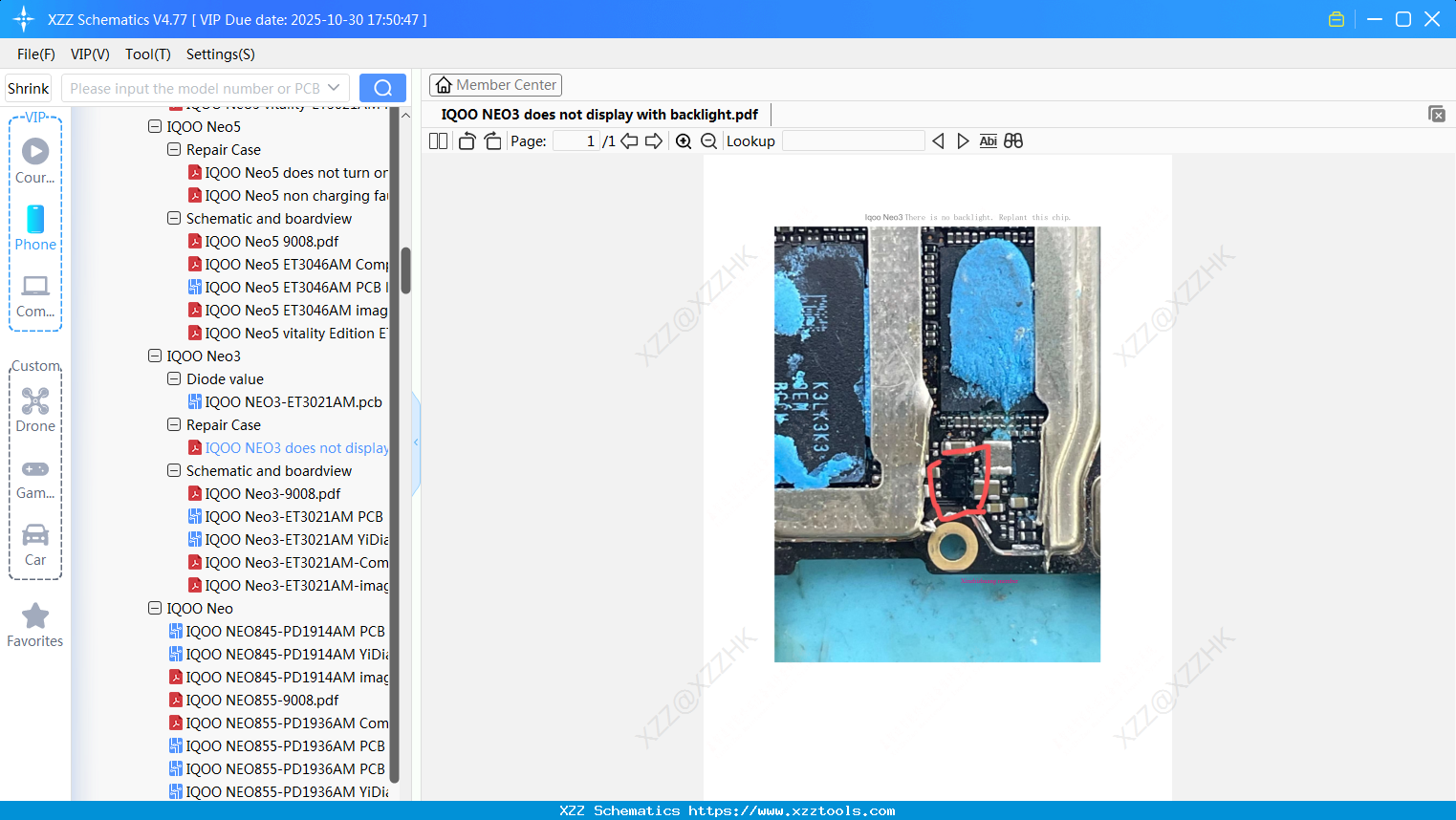The height and width of the screenshot is (820, 1456).
Task: Collapse the IQOO Neo tree node
Action: [155, 608]
